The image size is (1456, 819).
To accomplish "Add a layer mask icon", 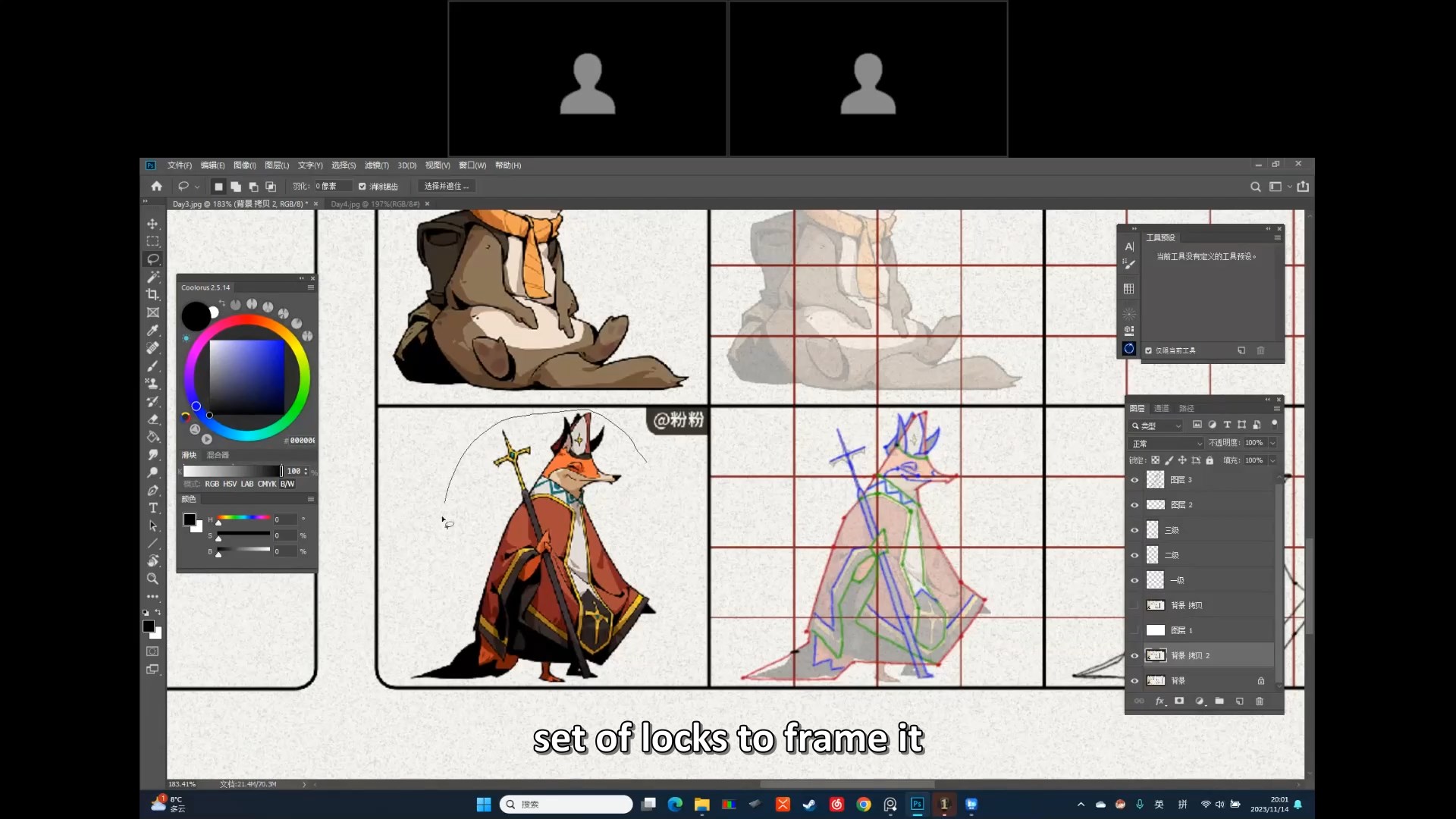I will coord(1179,701).
